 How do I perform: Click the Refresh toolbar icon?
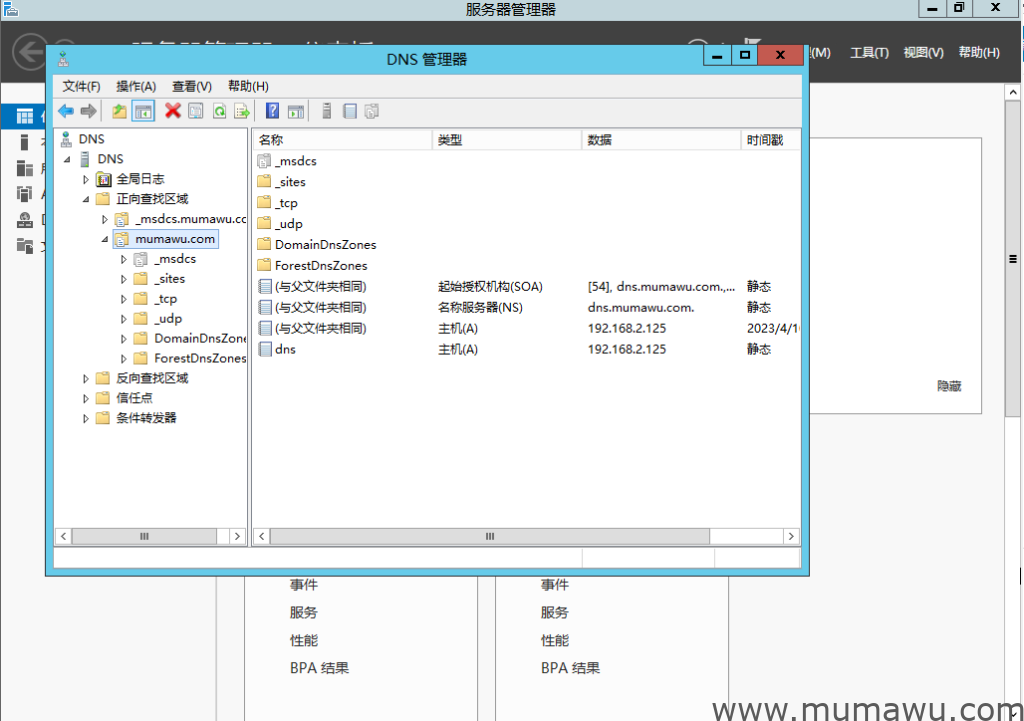pyautogui.click(x=220, y=111)
